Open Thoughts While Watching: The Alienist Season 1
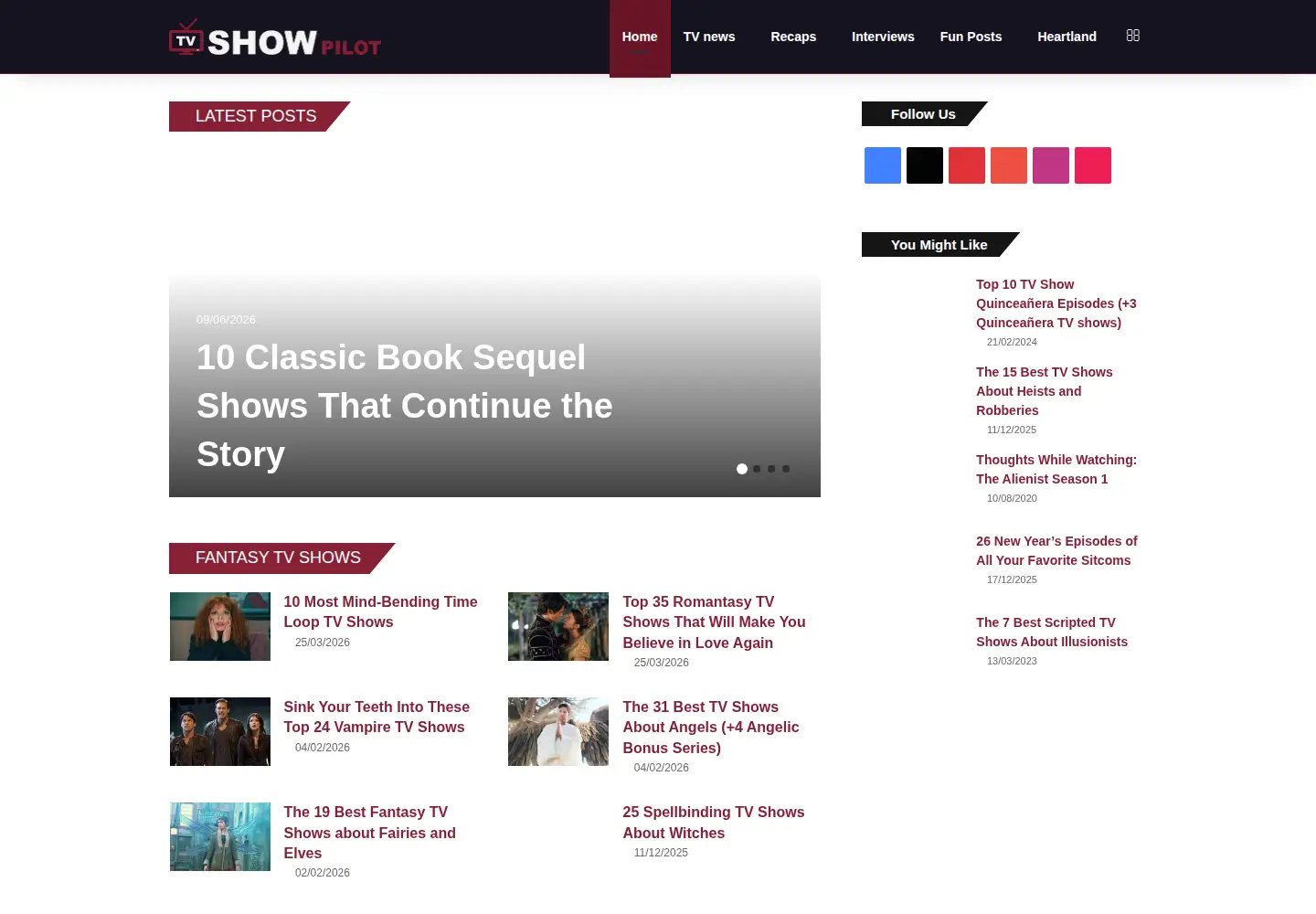 (x=1056, y=469)
